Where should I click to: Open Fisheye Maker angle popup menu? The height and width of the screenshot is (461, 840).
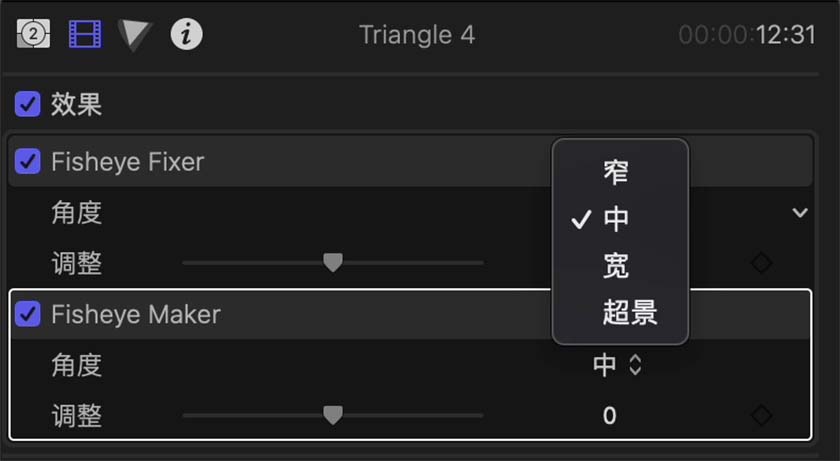pos(616,365)
